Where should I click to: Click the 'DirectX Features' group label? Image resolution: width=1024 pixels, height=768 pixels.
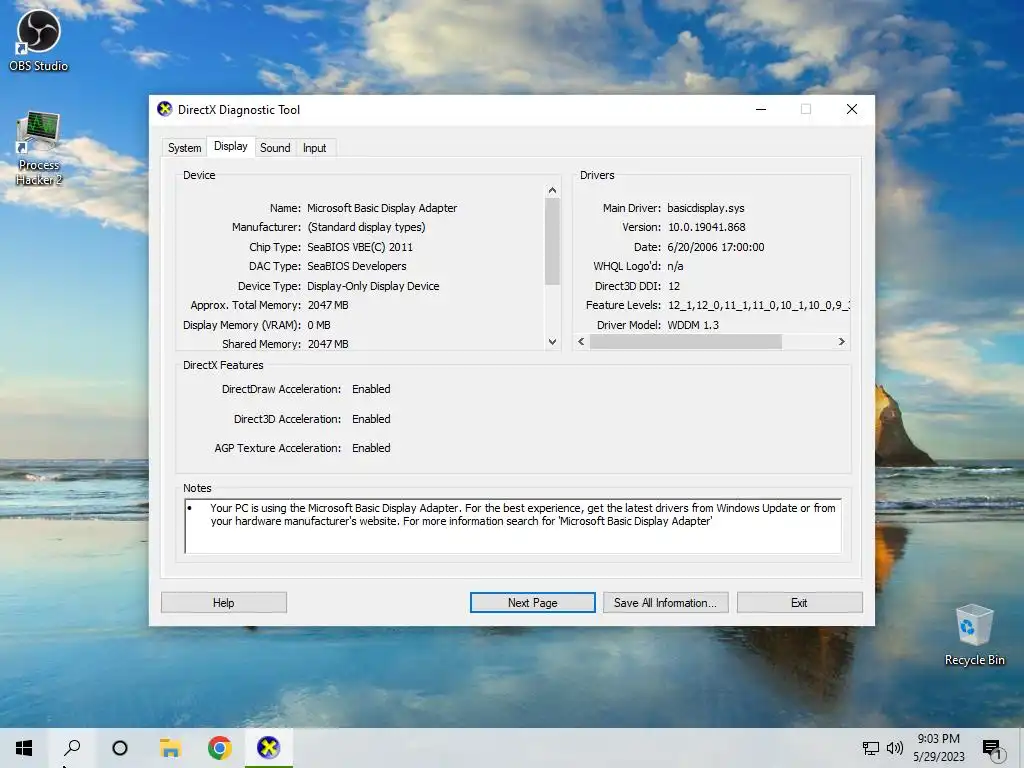tap(223, 365)
